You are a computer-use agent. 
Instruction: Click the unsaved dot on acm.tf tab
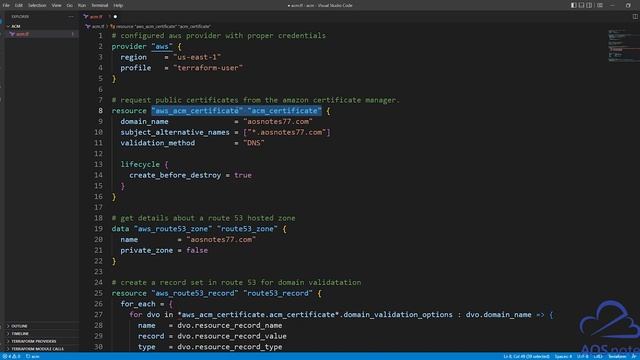pyautogui.click(x=115, y=17)
